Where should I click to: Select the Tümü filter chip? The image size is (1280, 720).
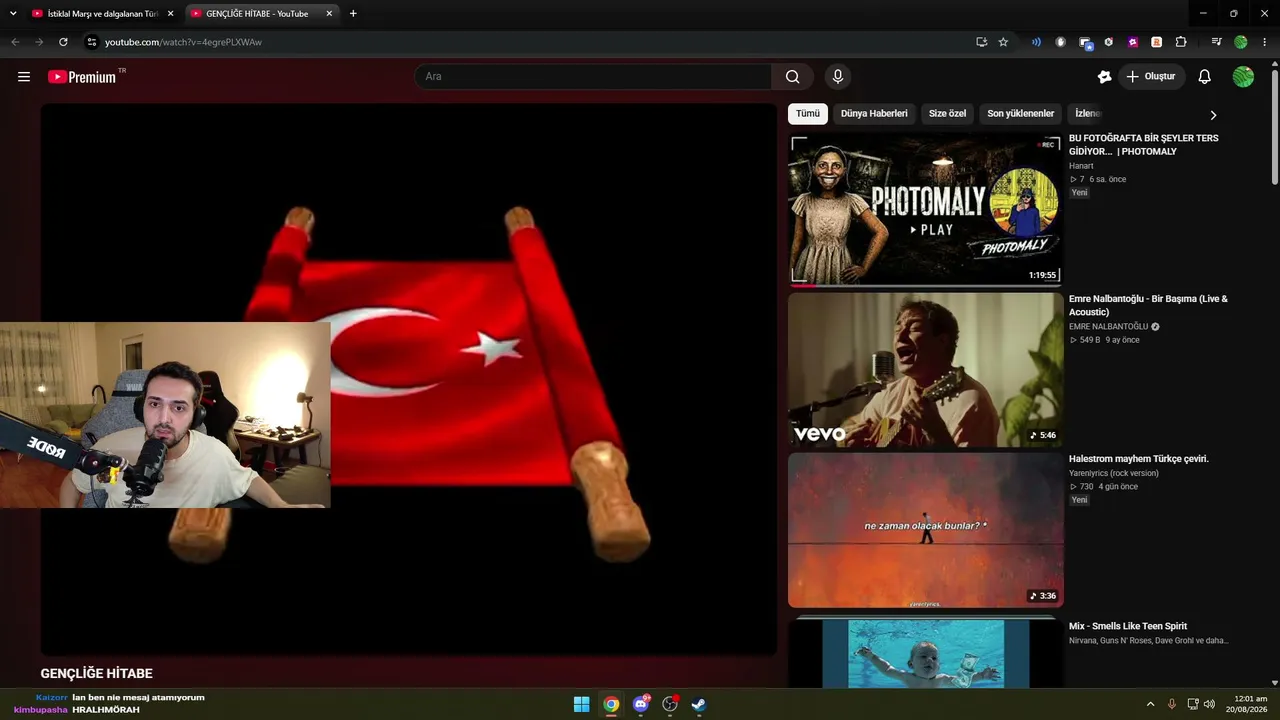coord(808,114)
